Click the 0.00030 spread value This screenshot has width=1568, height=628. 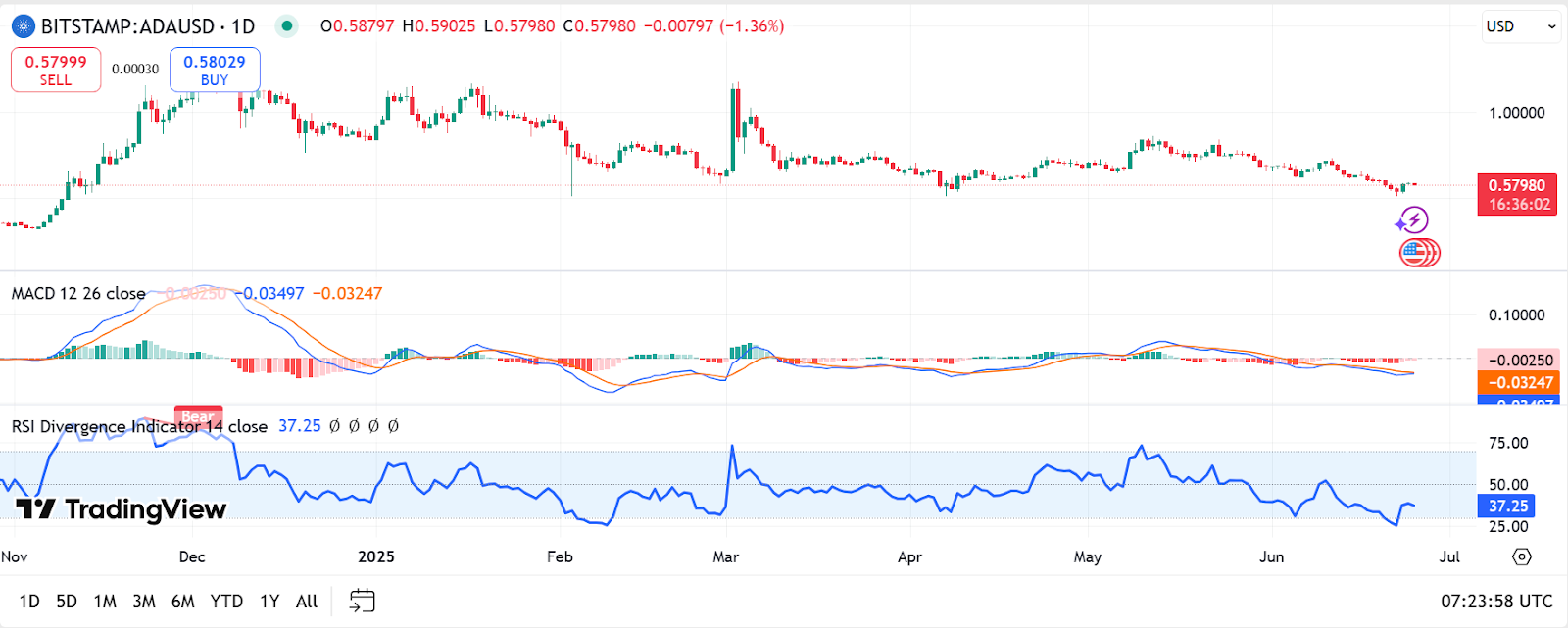(135, 70)
